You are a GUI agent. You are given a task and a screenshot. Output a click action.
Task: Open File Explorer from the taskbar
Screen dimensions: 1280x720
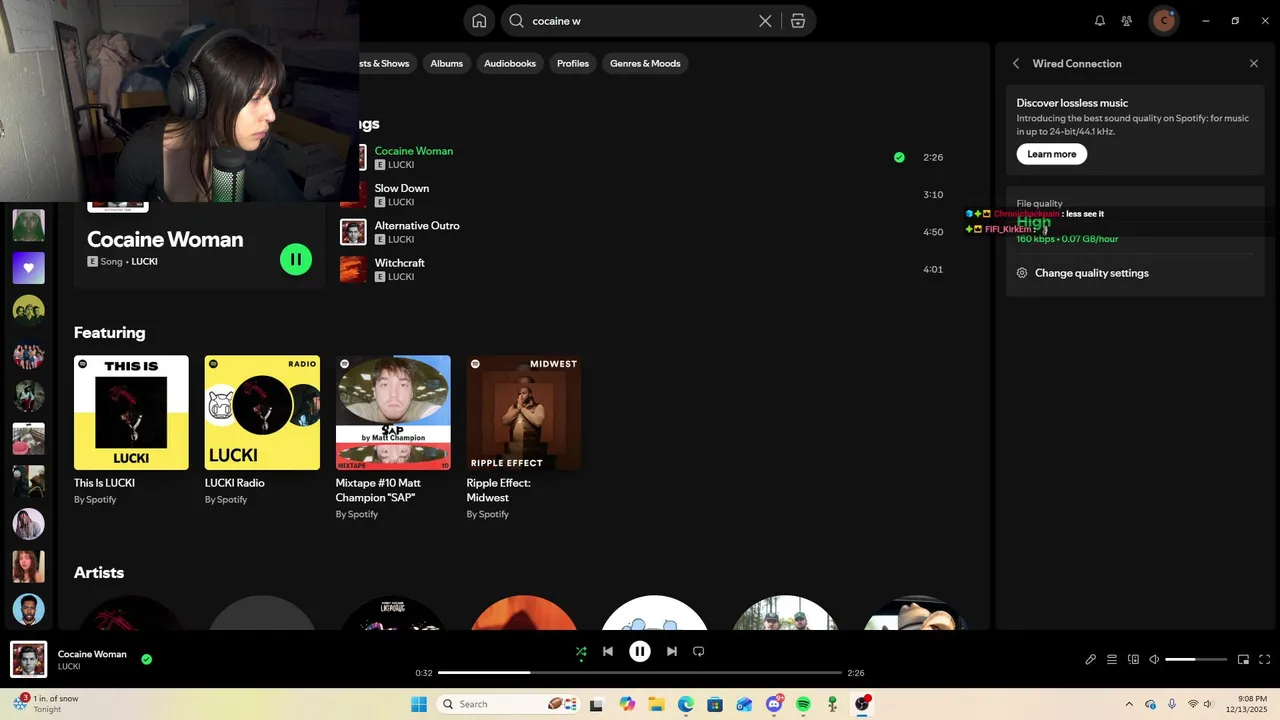tap(657, 704)
